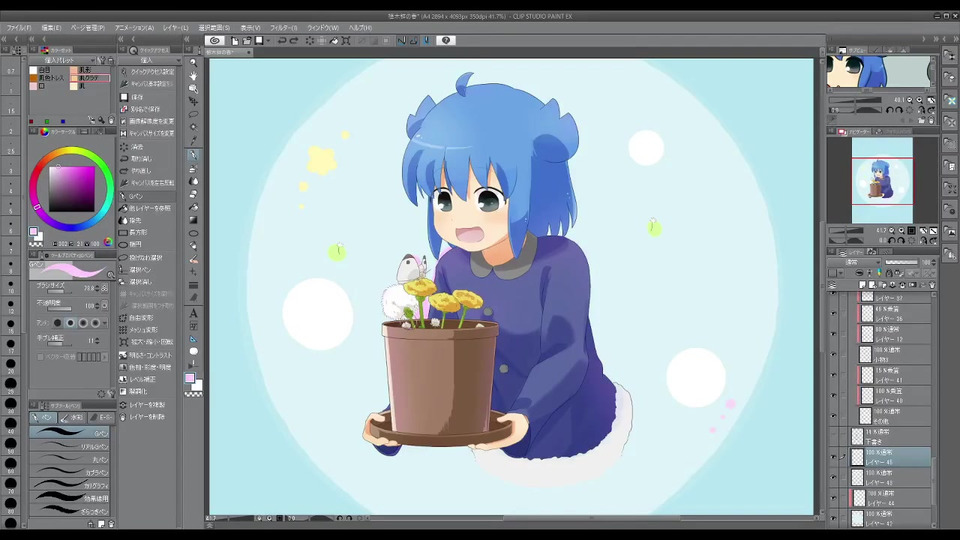Expand the anti-aliasing options dropdown arrow

click(x=105, y=323)
